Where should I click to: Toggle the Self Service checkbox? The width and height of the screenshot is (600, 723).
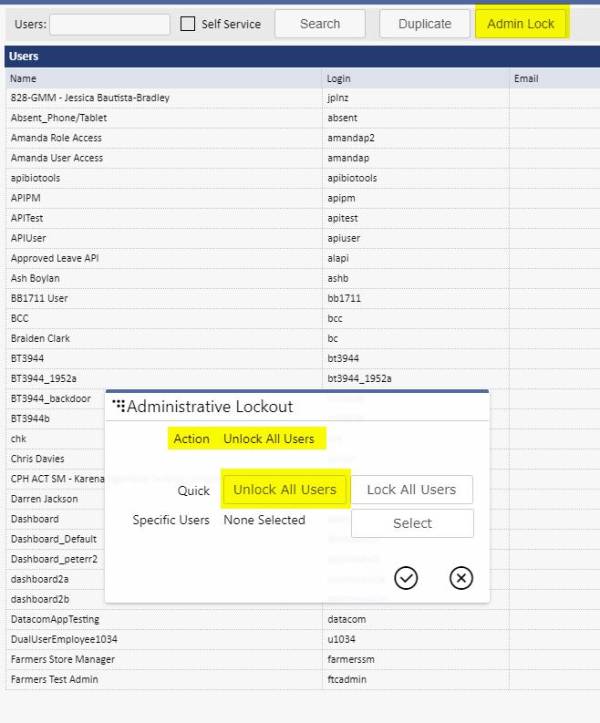tap(188, 24)
